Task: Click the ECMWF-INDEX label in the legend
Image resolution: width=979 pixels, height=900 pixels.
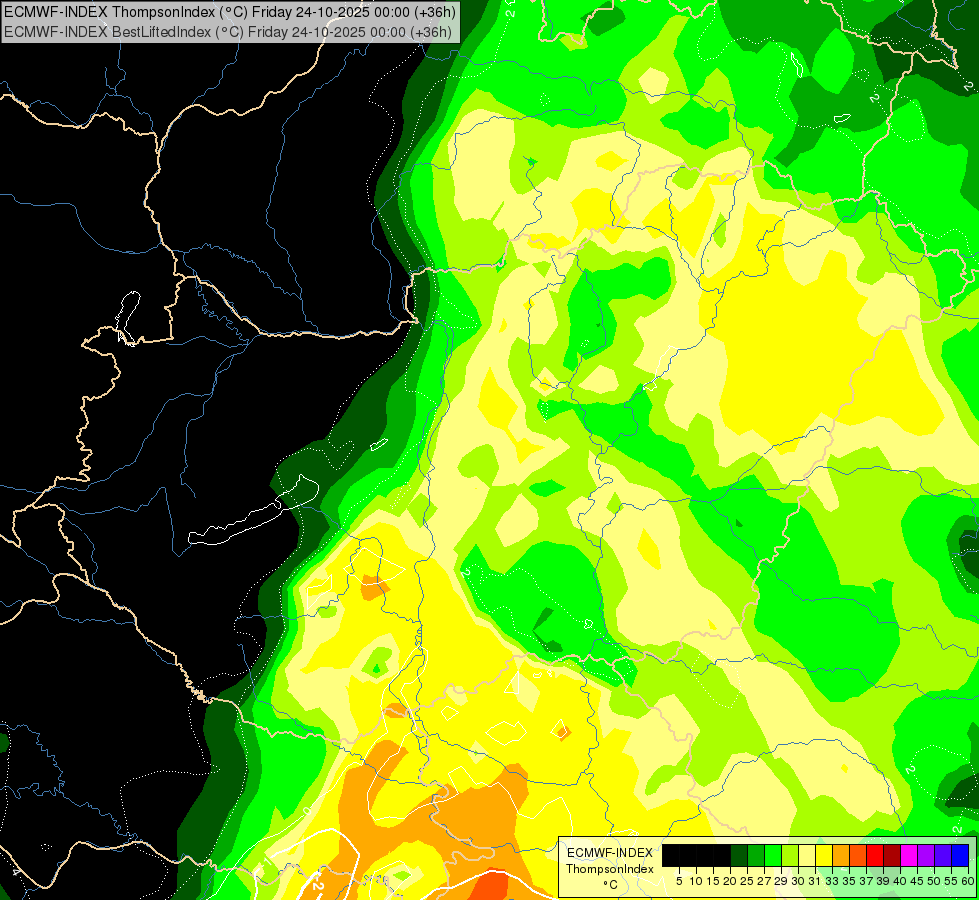Action: [610, 853]
